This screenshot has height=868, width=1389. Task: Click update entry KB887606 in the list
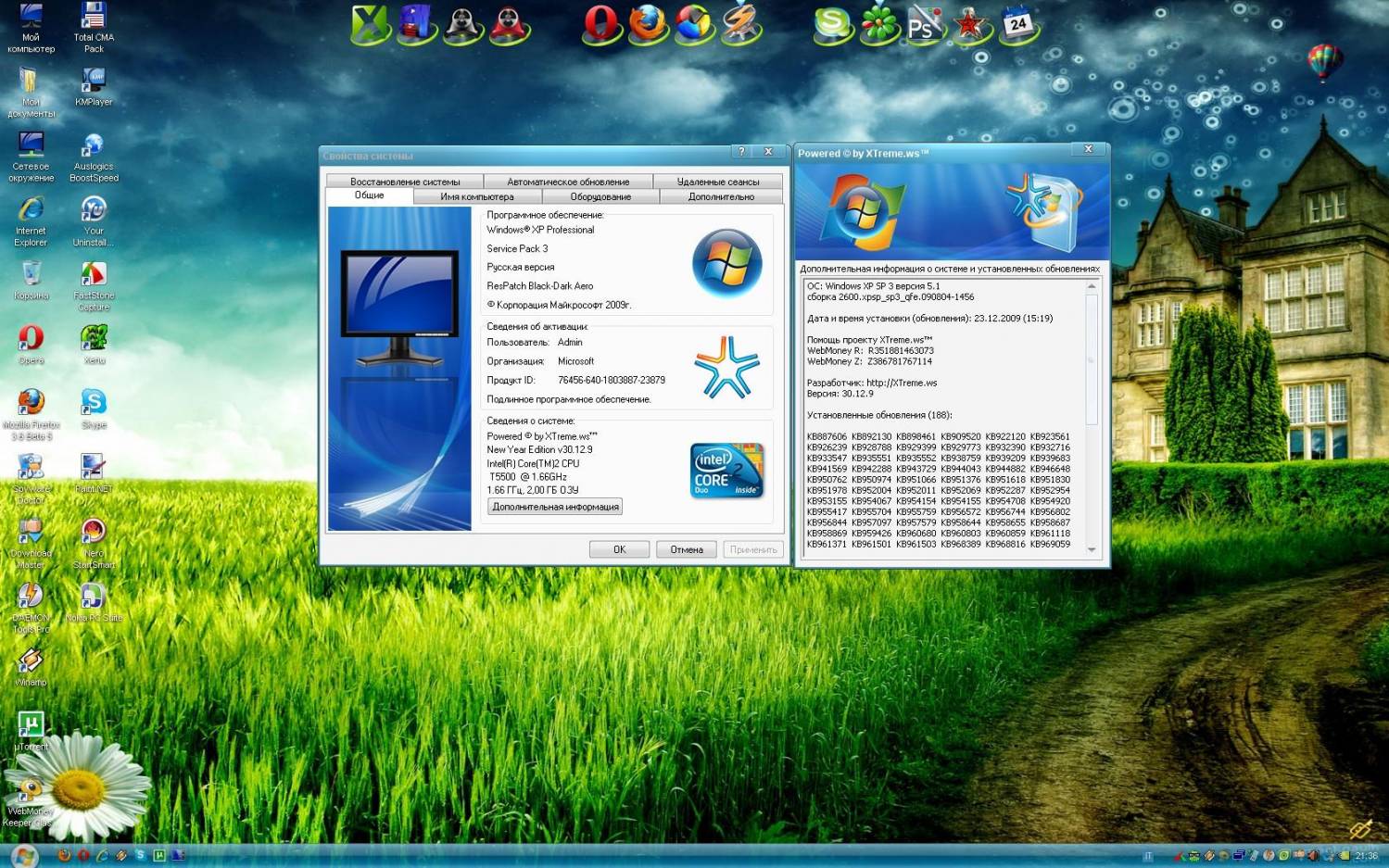[827, 436]
